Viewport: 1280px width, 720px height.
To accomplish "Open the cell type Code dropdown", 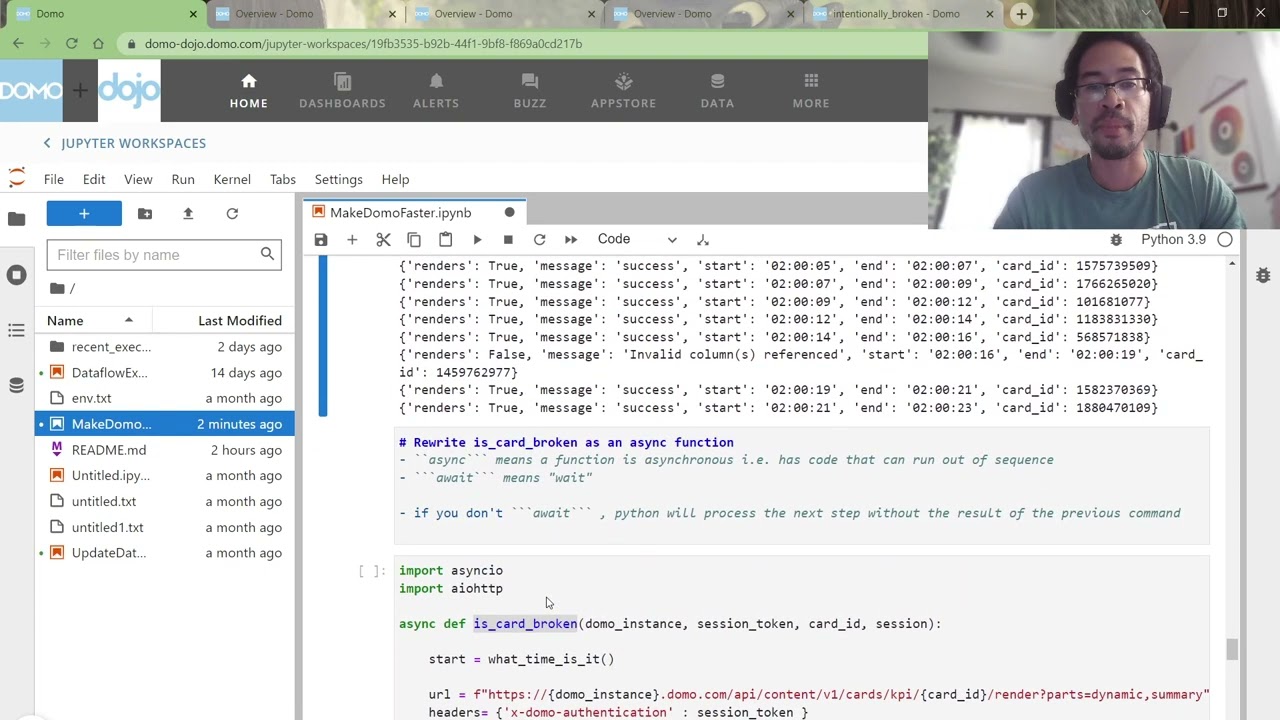I will point(637,239).
